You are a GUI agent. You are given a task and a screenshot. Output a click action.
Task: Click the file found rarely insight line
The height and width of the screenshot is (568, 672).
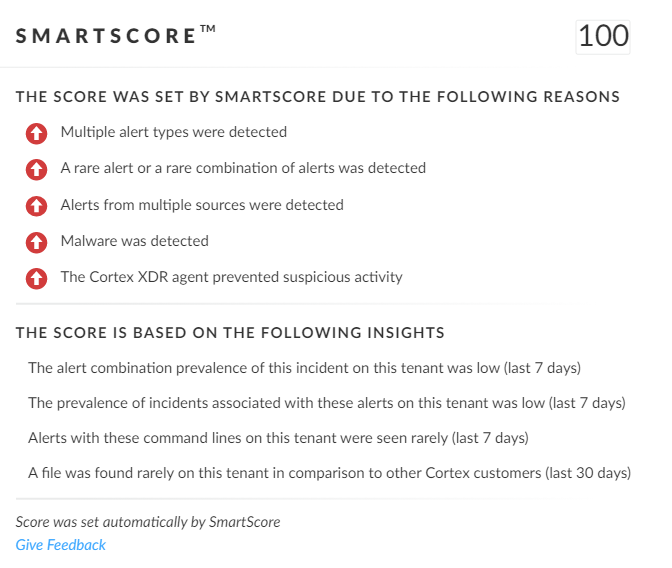point(330,473)
